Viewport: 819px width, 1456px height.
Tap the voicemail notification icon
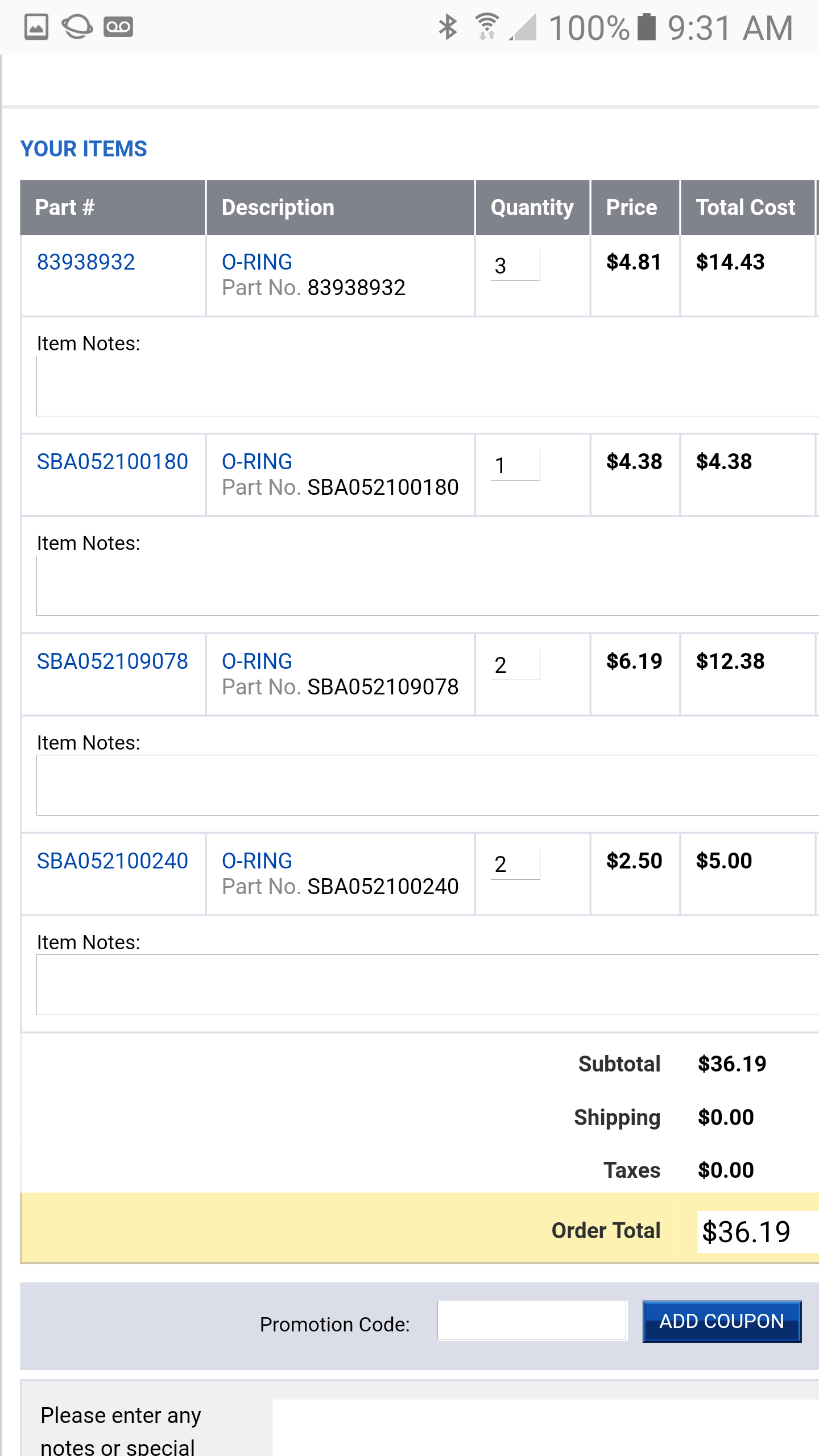pos(118,27)
